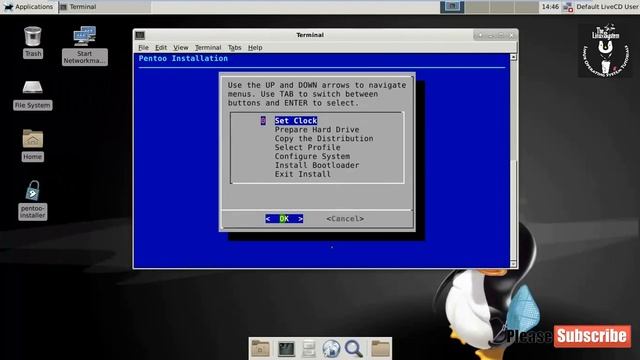
Task: Select Configure System entry
Action: [x=312, y=156]
